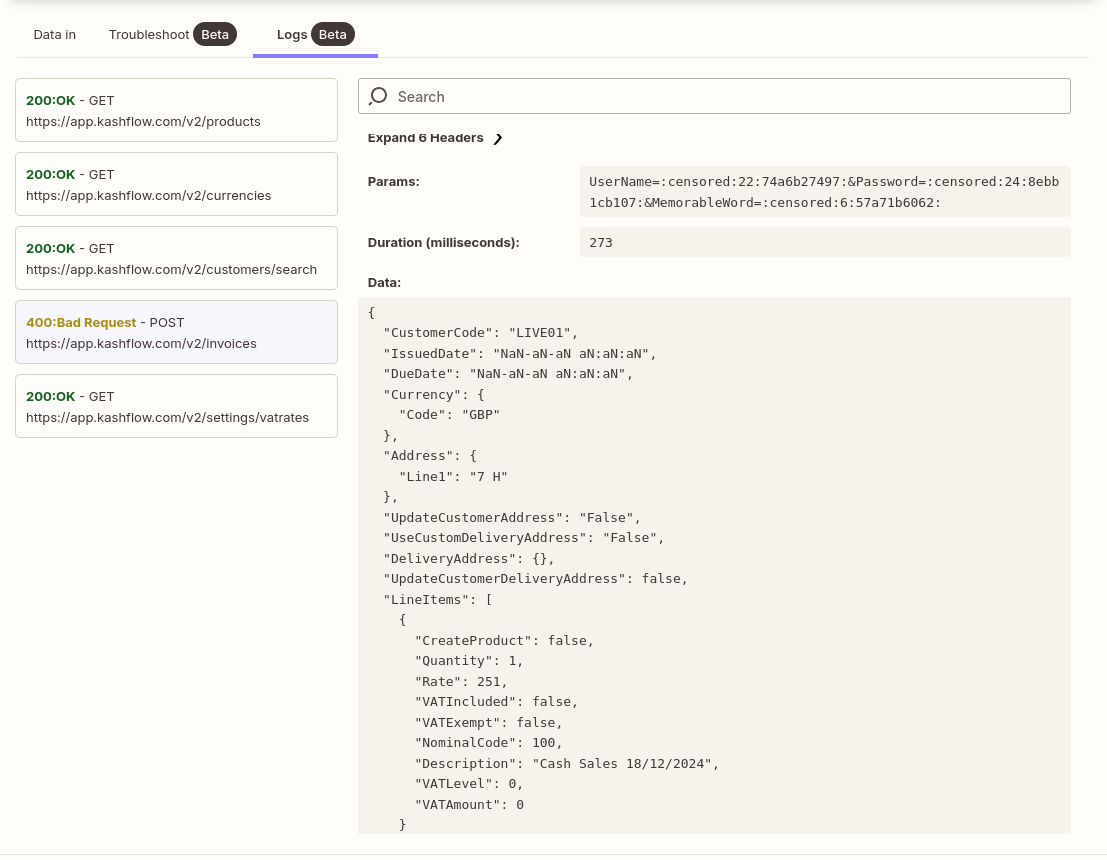
Task: Open the GET /v2/currencies log entry
Action: (176, 184)
